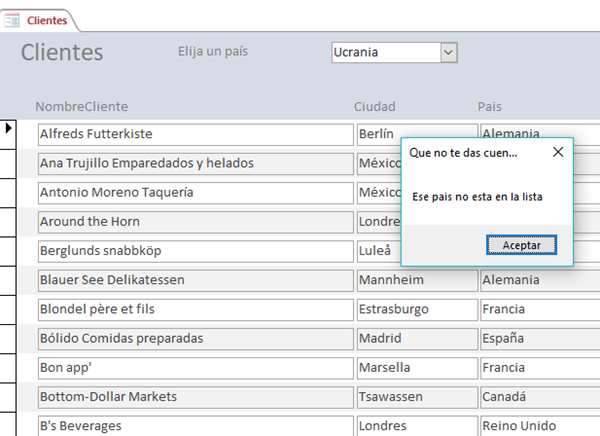
Task: Click the Tsawassen city field
Action: tap(417, 397)
